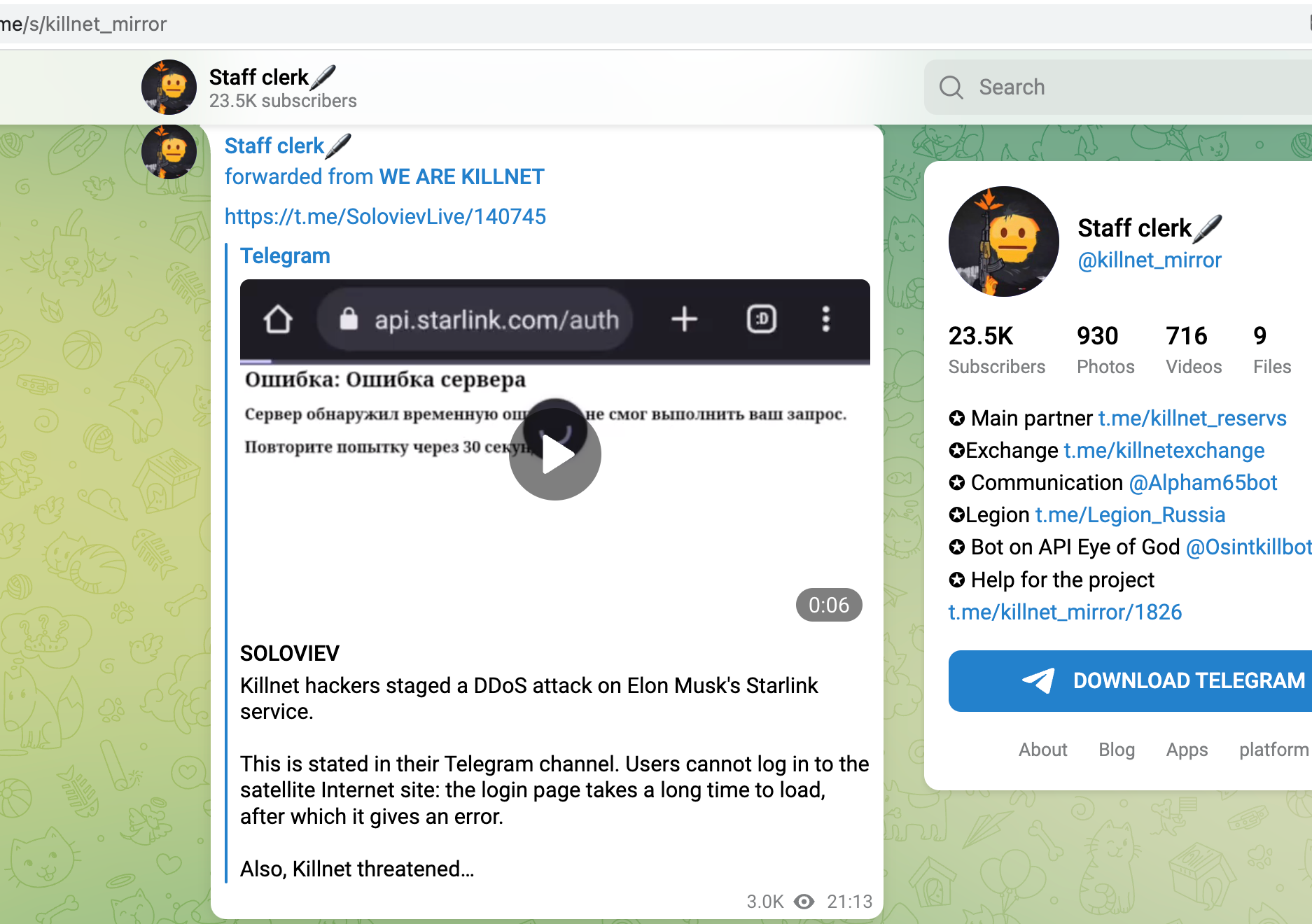1312x924 pixels.
Task: Click the DOWNLOAD TELEGRAM button
Action: [1130, 681]
